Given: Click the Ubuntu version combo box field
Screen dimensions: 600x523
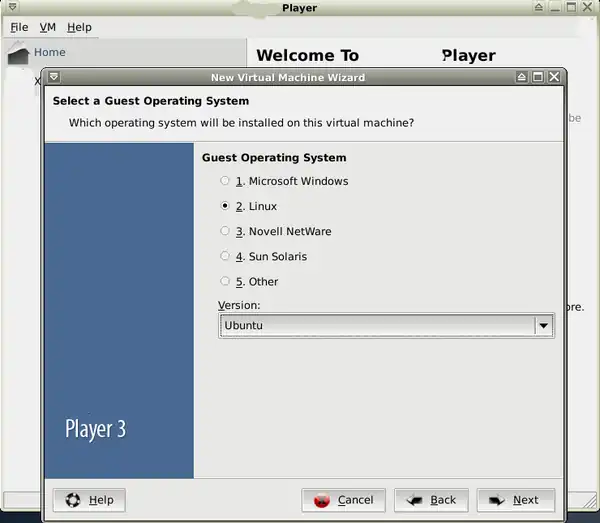Looking at the screenshot, I should [376, 325].
